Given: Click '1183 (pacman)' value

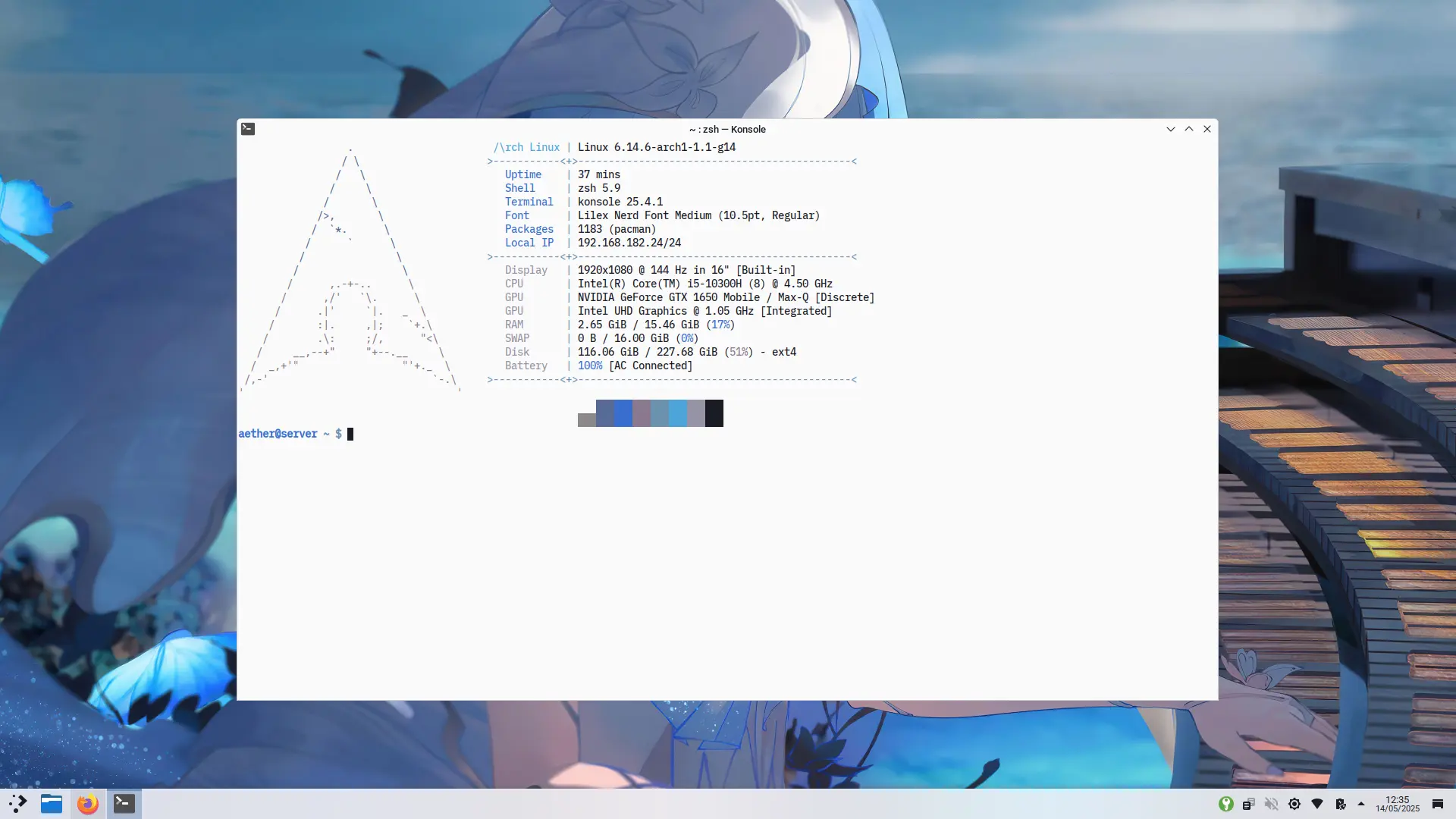Looking at the screenshot, I should (x=617, y=229).
